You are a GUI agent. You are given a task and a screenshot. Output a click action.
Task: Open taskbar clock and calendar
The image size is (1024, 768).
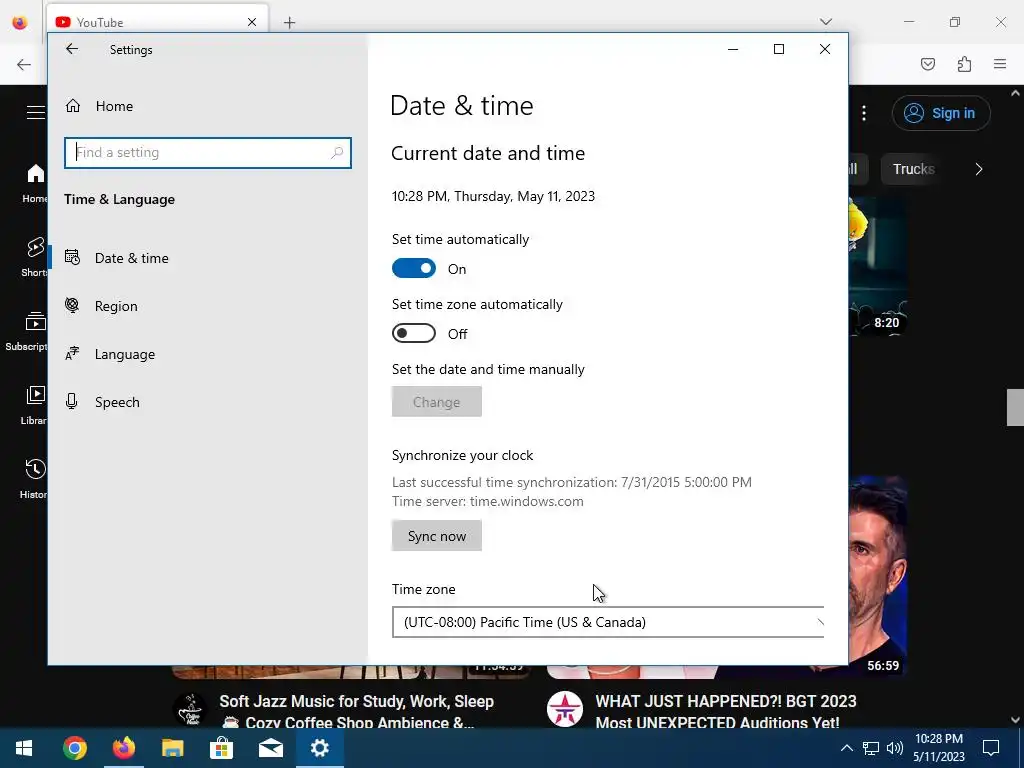click(x=939, y=748)
